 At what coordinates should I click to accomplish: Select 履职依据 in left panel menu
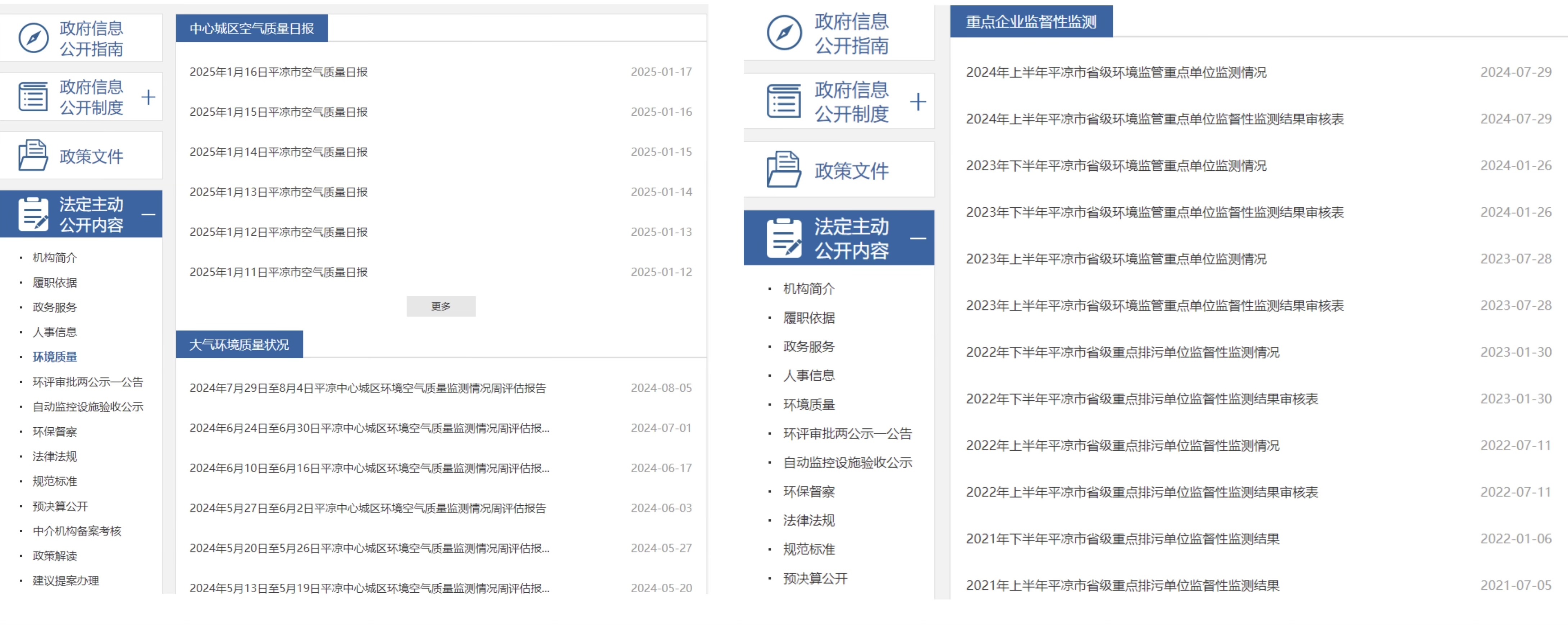tap(55, 282)
